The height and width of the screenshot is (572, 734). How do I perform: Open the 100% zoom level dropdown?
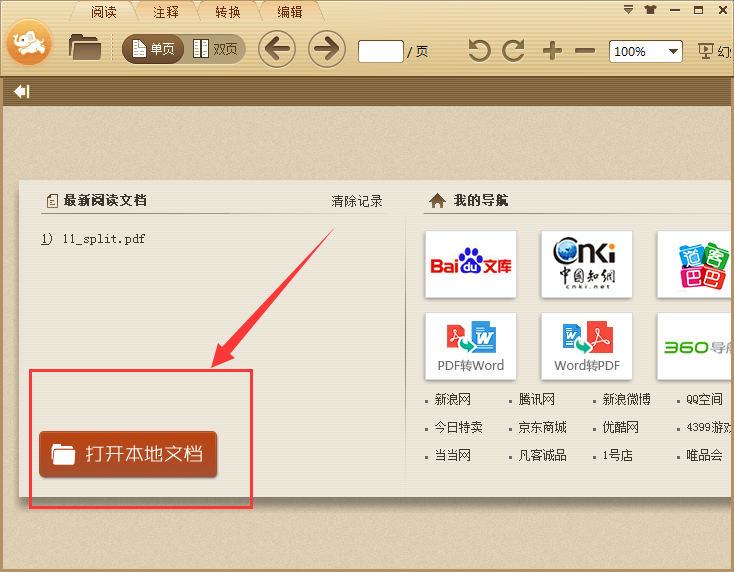pyautogui.click(x=672, y=51)
